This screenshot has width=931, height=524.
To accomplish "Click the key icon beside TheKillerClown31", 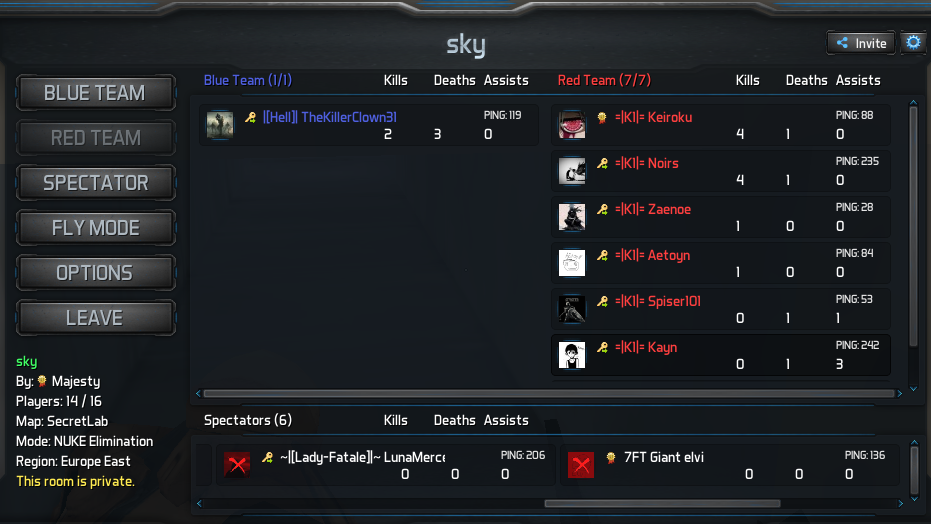I will [251, 117].
